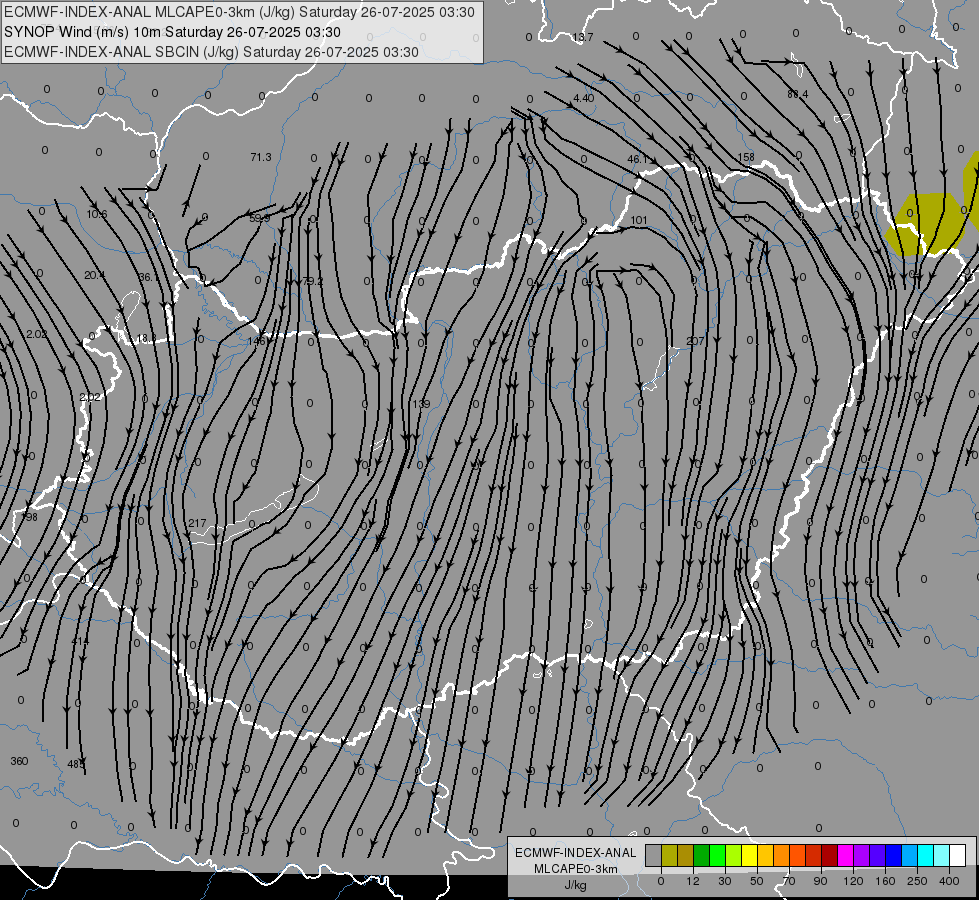
Task: Click the map value 158
Action: 746,157
